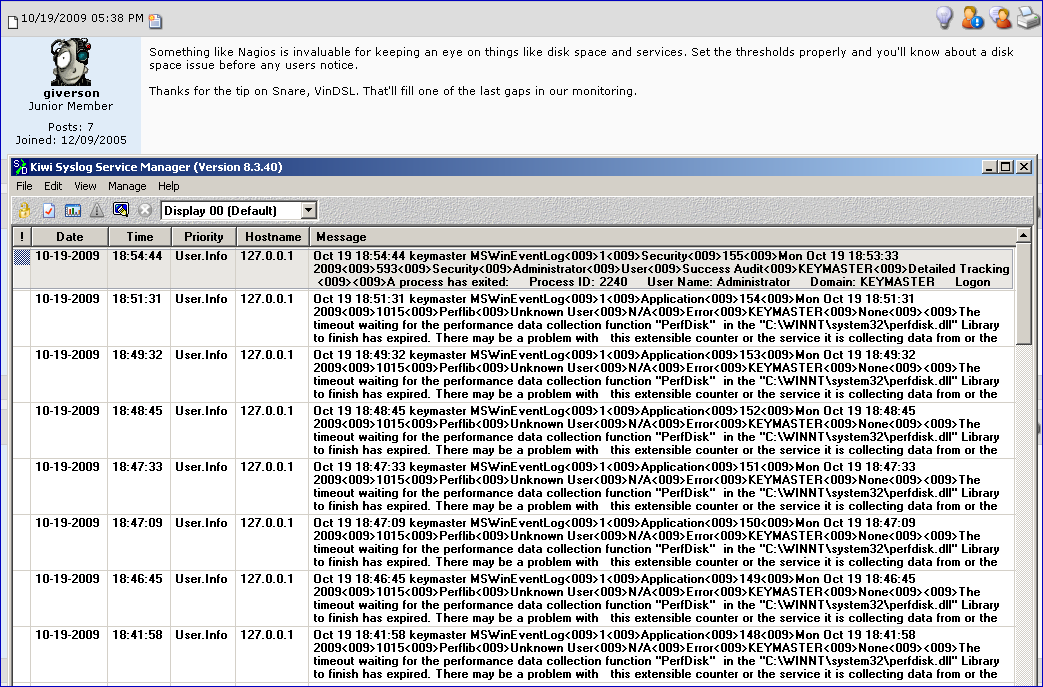Click the 'Thanks for the tip on Snare' sentence

click(392, 91)
